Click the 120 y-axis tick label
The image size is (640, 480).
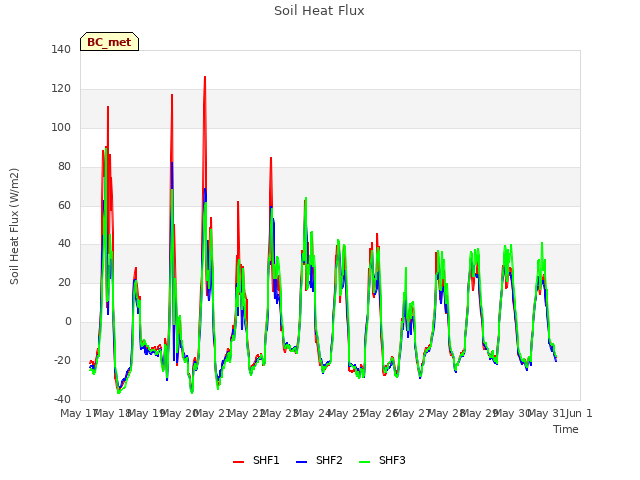pyautogui.click(x=61, y=89)
